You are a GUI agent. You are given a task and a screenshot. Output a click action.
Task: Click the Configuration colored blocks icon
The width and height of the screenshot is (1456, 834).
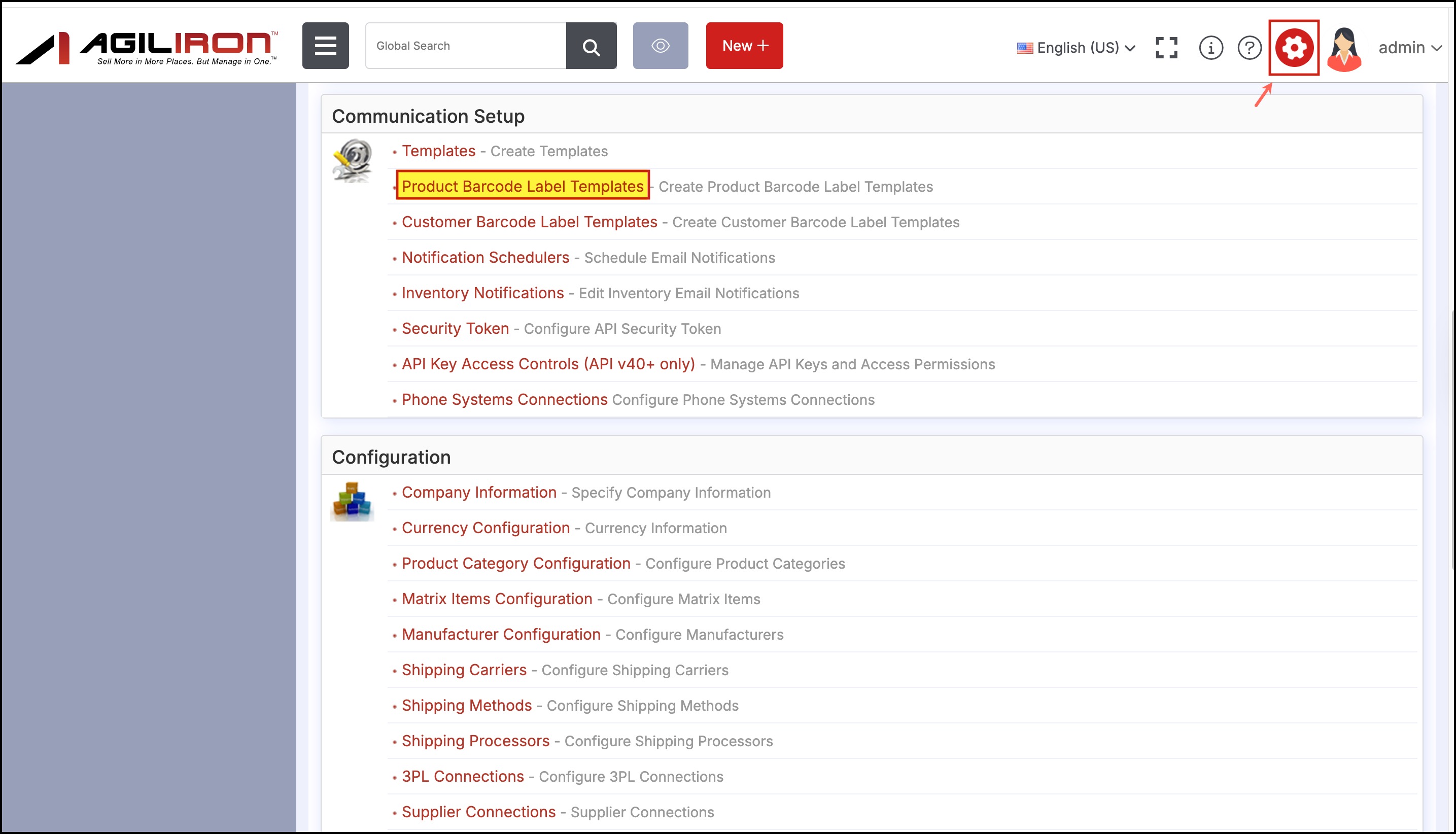coord(352,501)
